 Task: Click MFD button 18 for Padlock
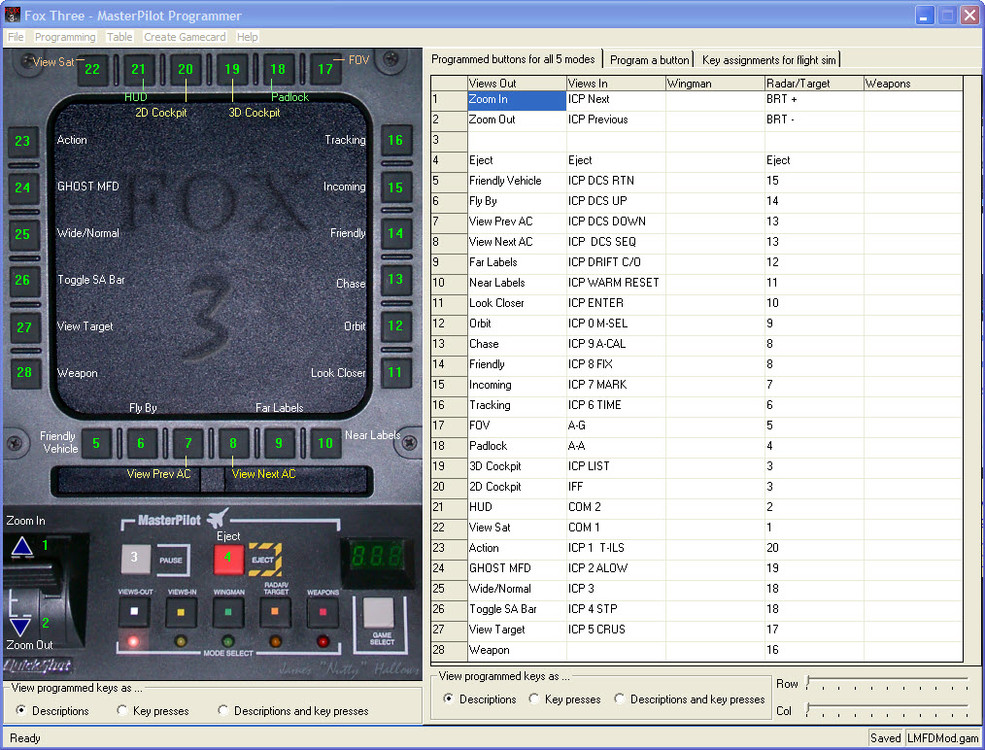tap(278, 69)
